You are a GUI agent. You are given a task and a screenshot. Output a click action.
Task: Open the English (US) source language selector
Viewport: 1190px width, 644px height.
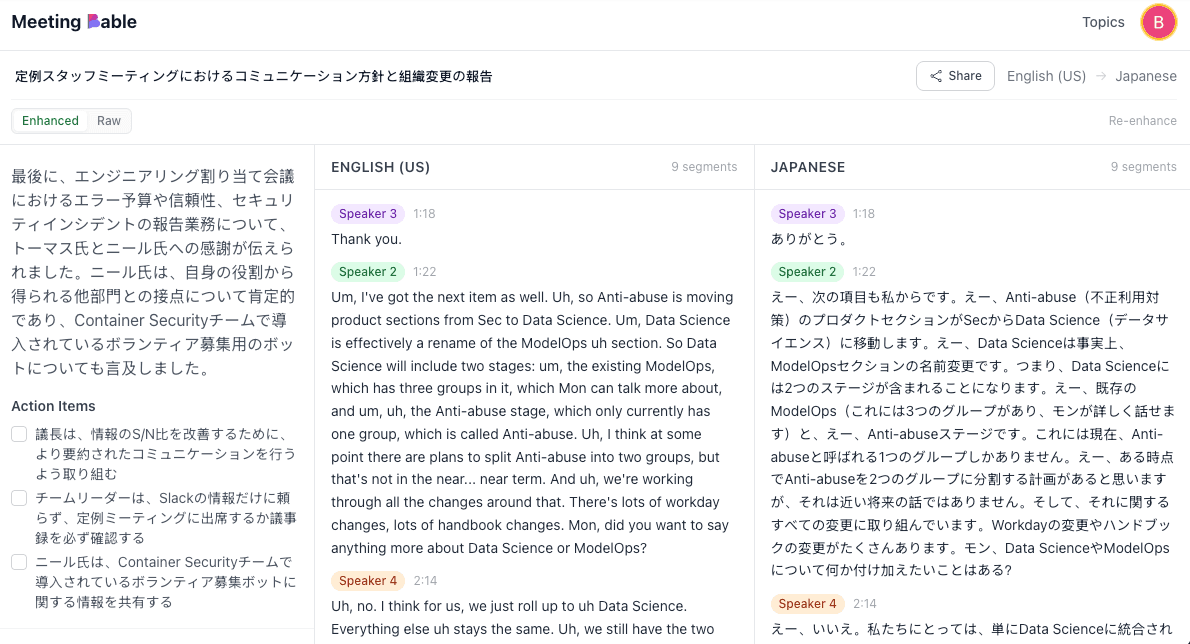1046,75
